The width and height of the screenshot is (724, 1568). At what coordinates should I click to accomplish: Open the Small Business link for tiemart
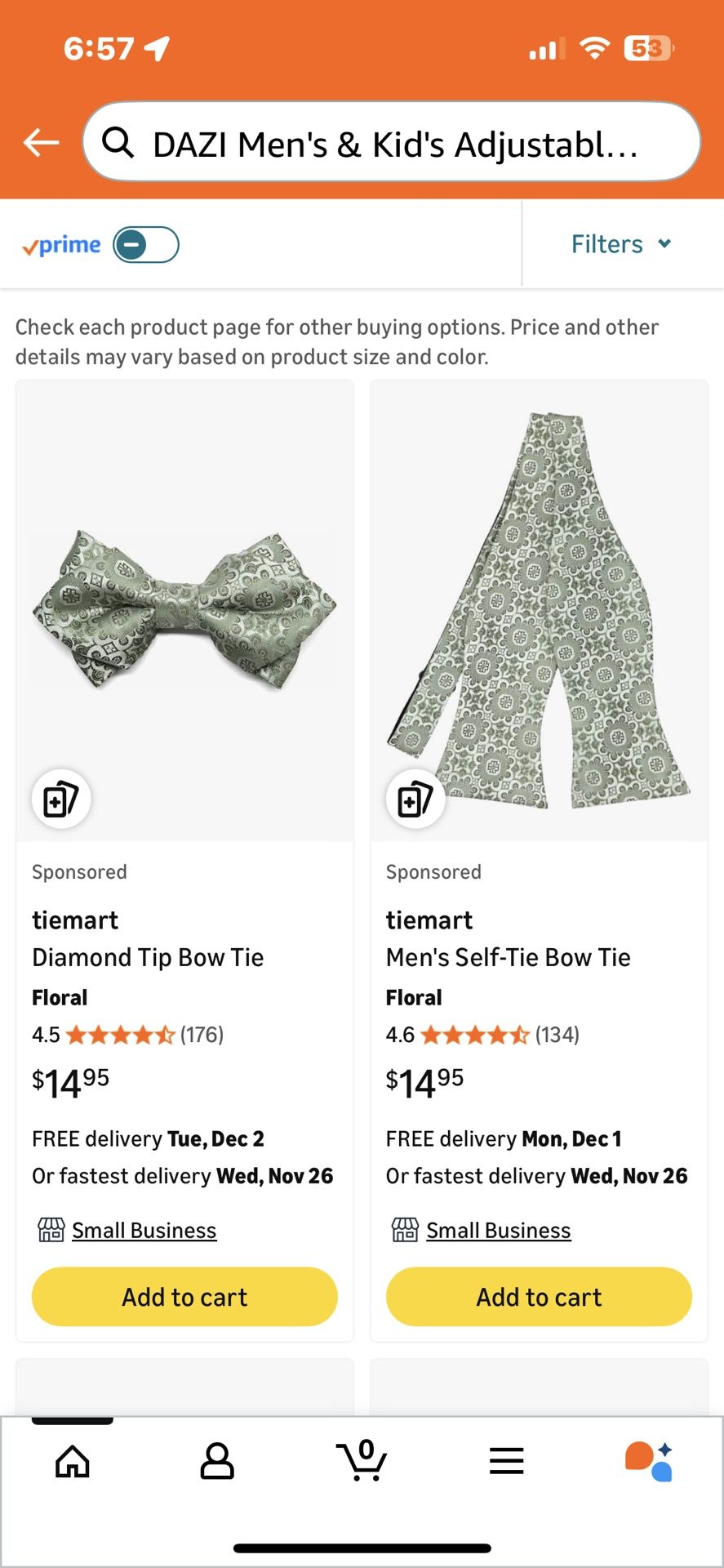pyautogui.click(x=144, y=1230)
